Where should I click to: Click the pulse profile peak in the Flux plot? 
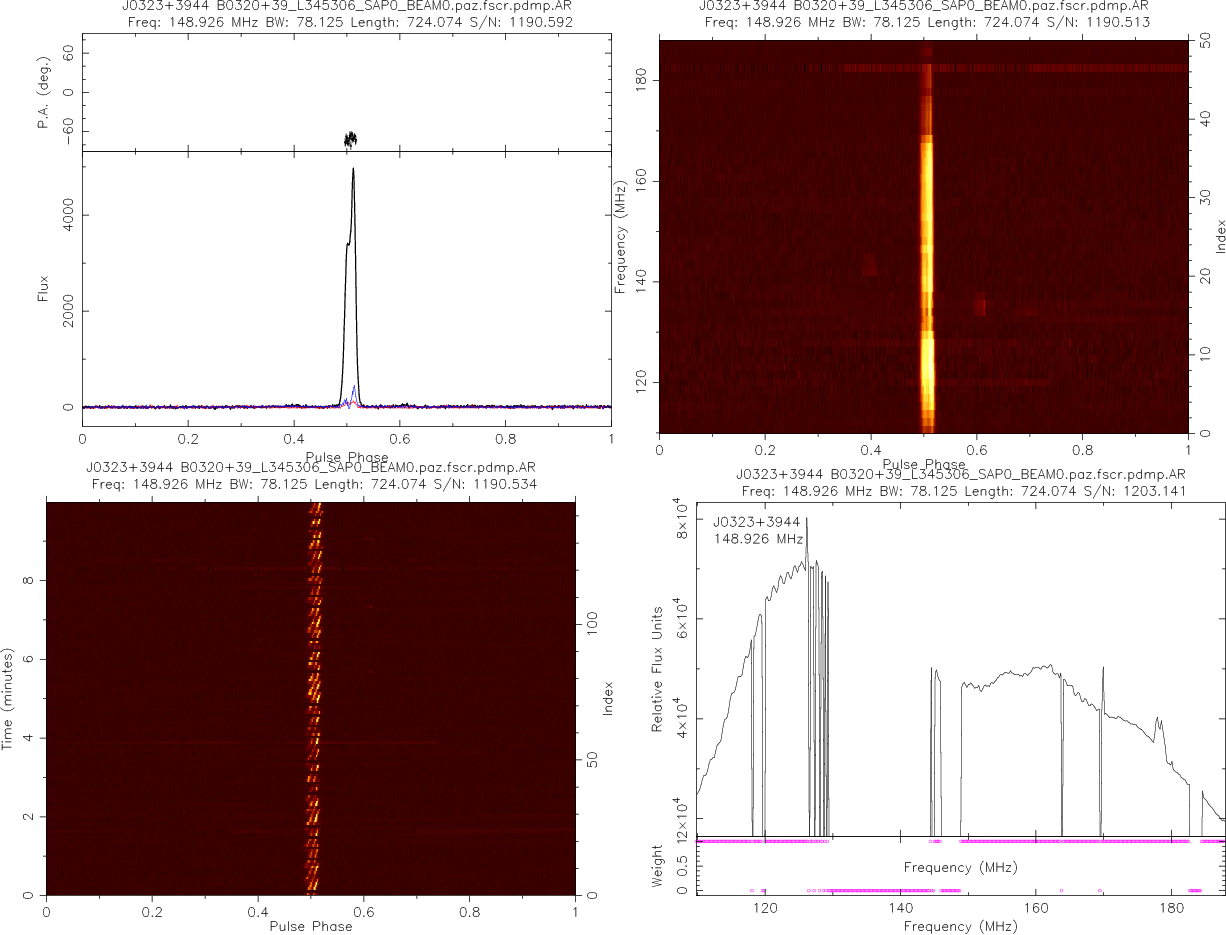click(353, 172)
